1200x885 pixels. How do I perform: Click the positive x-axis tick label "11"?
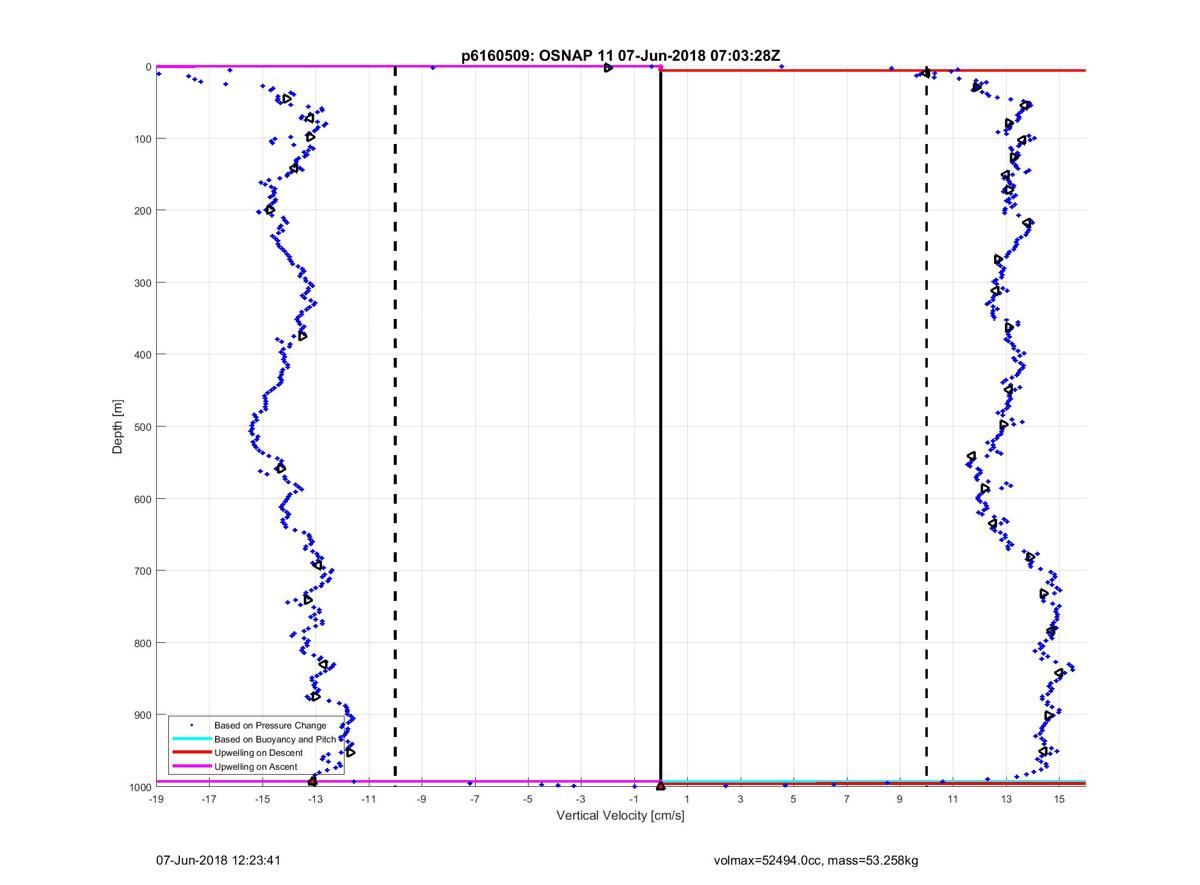click(953, 799)
